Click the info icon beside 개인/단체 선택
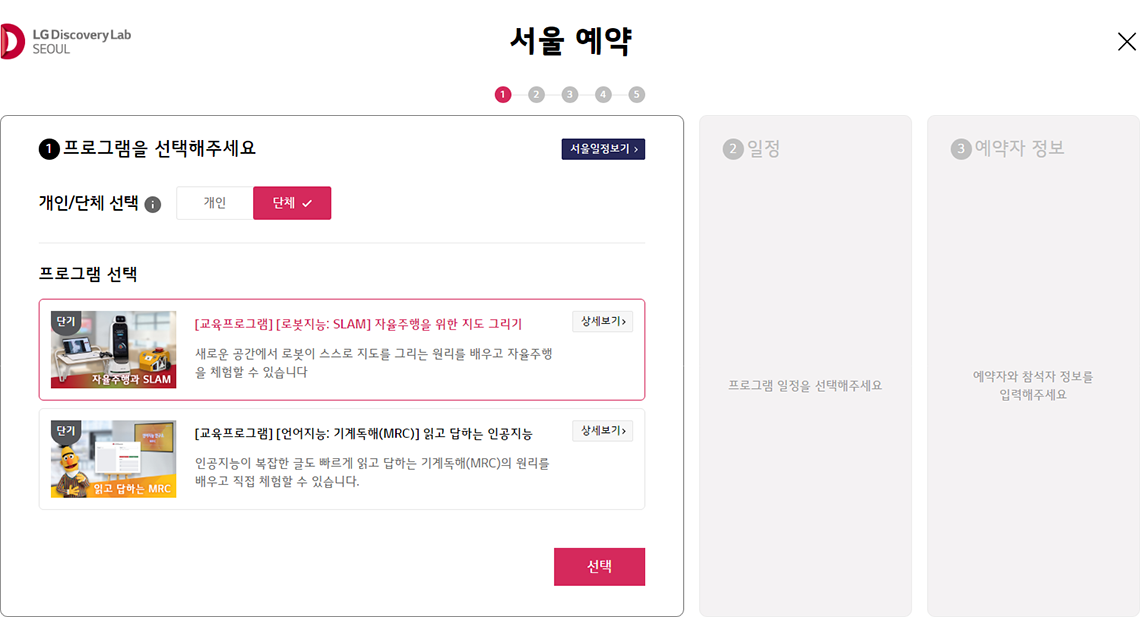 point(153,204)
